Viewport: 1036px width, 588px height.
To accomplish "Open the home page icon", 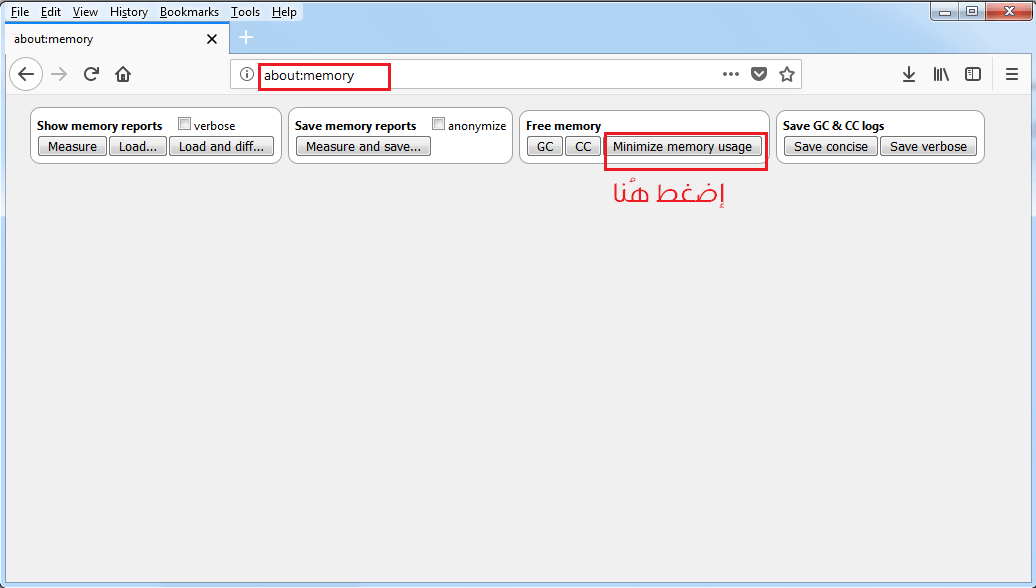I will click(122, 74).
